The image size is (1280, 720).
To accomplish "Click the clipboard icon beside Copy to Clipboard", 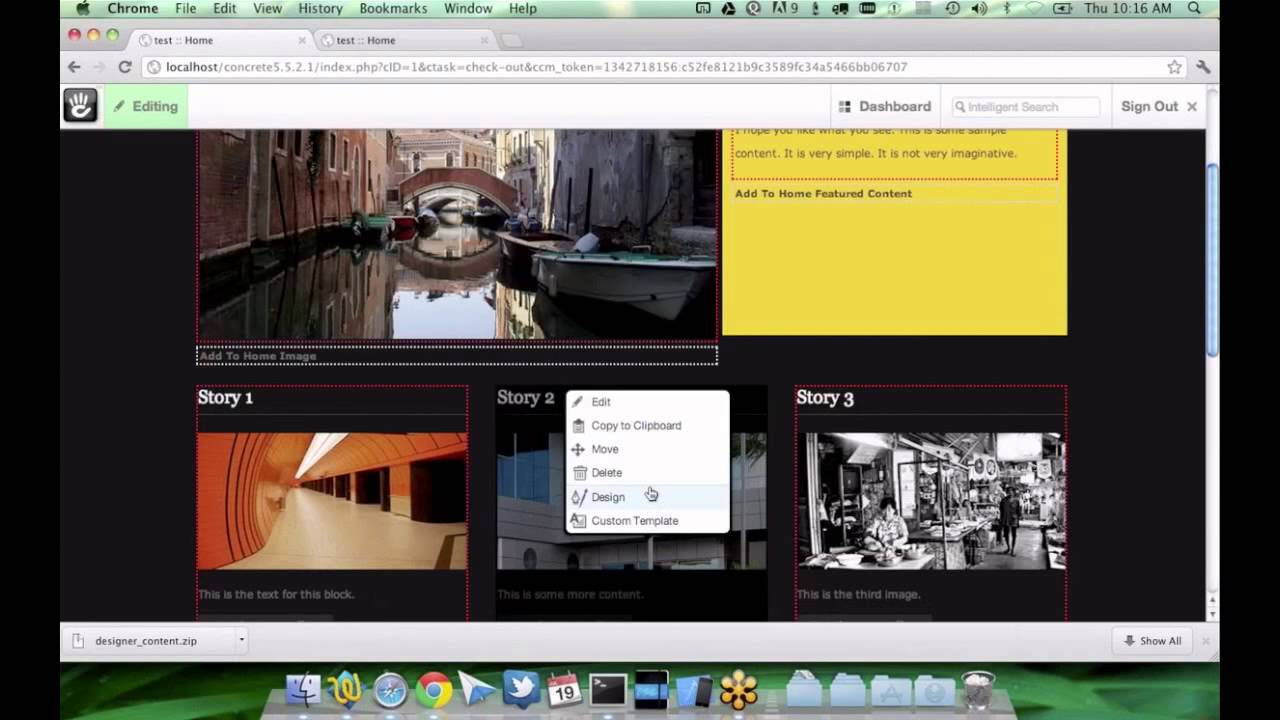I will (x=578, y=426).
